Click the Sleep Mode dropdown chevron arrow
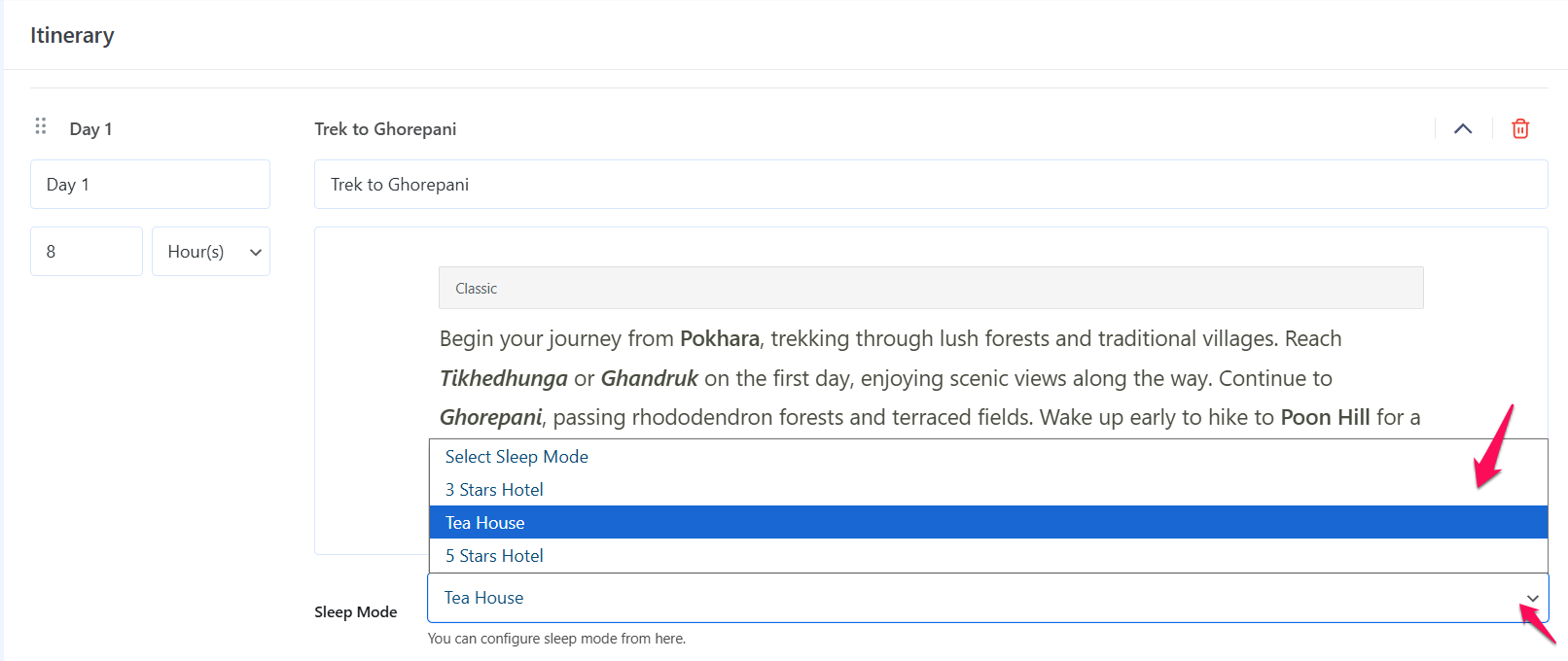Image resolution: width=1568 pixels, height=661 pixels. (1532, 599)
